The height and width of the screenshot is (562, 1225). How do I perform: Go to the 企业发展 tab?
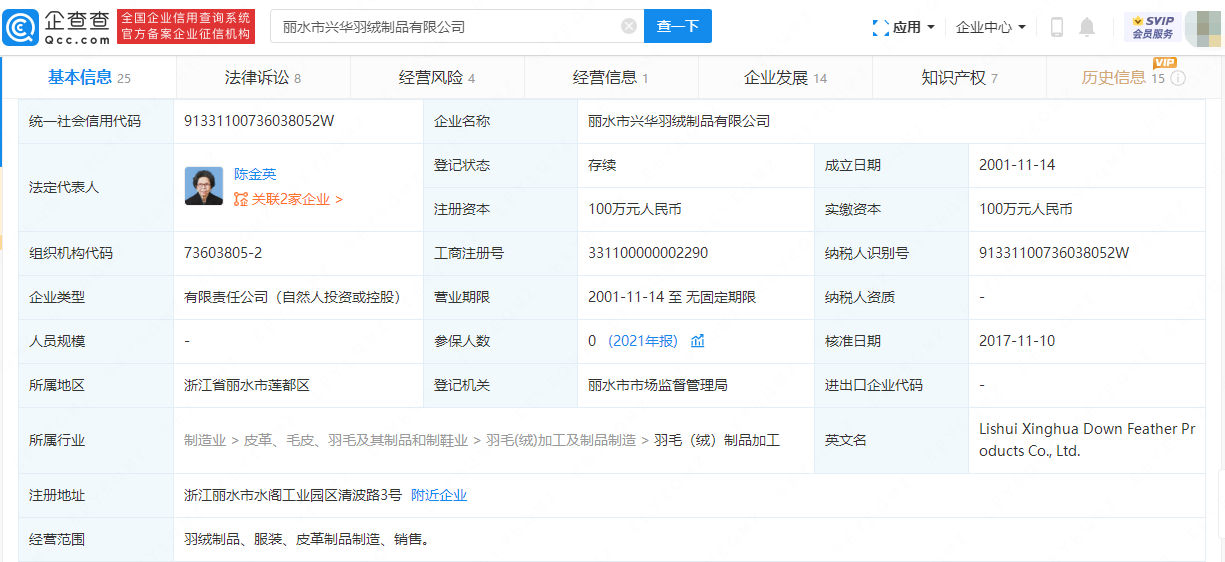(x=785, y=77)
